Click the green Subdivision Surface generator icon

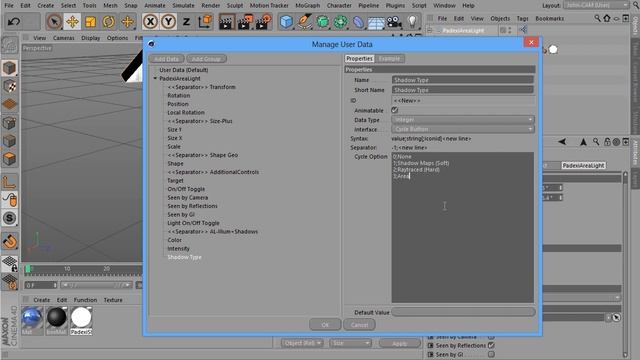pos(322,21)
